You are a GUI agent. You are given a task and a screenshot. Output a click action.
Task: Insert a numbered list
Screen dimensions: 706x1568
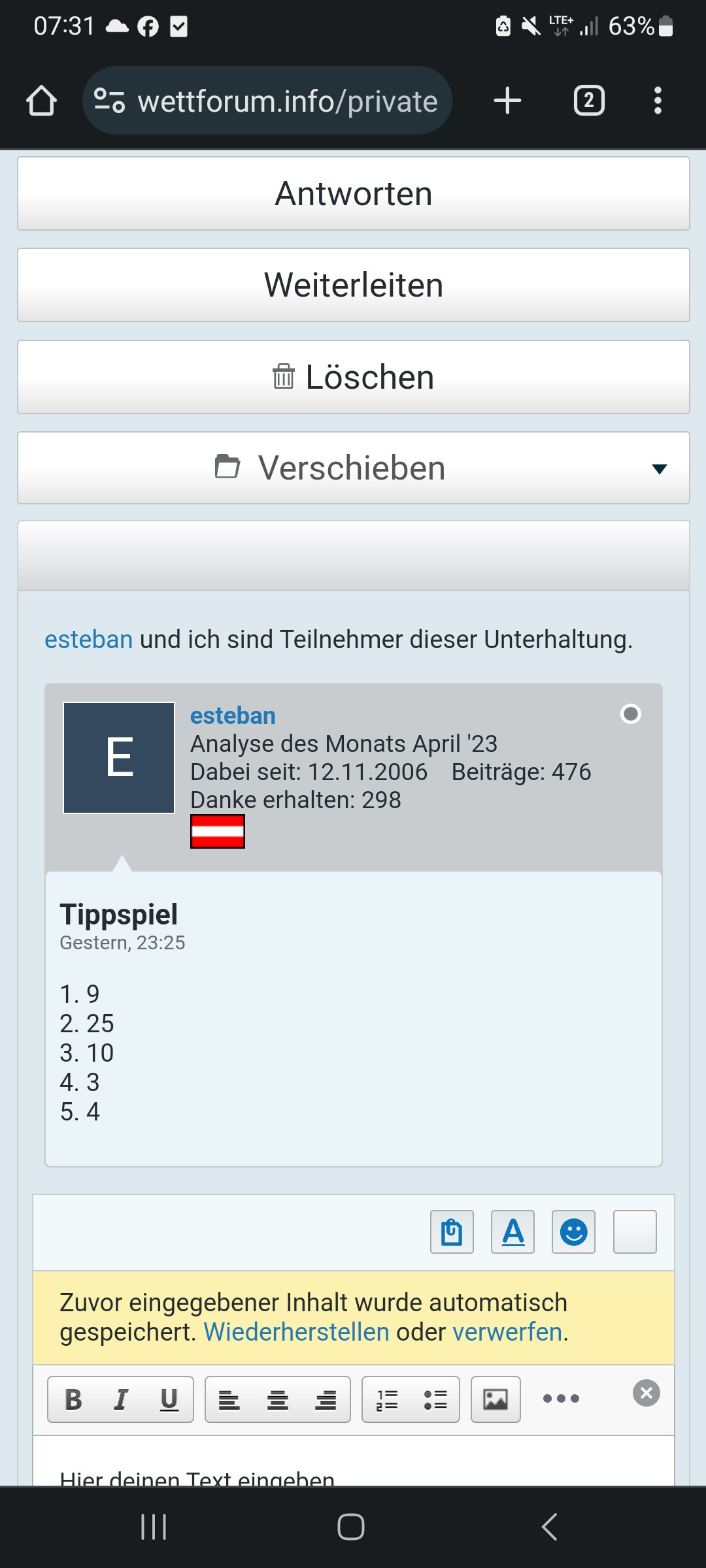click(387, 1399)
